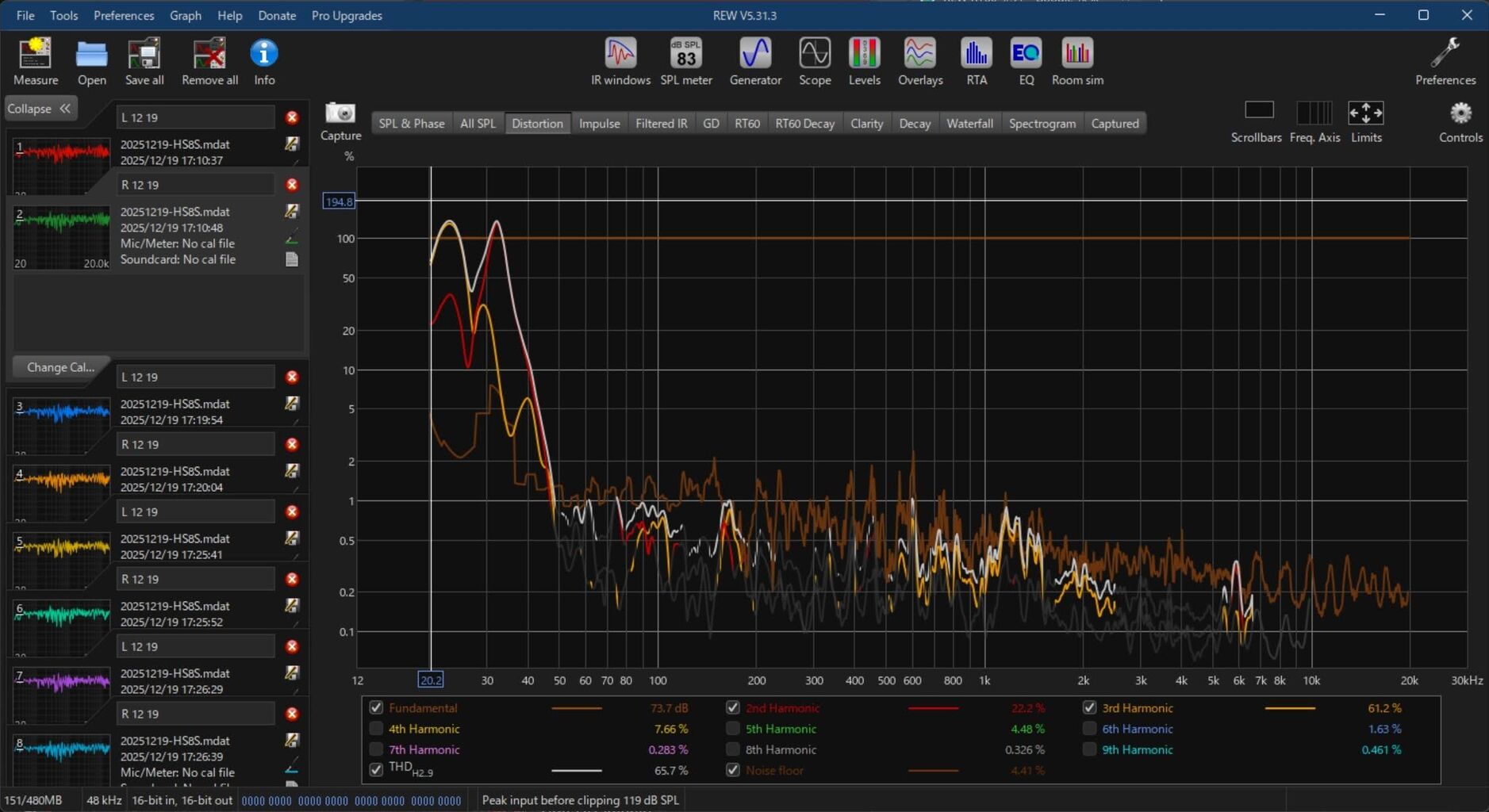Uncheck the Fundamental trace checkbox
1489x812 pixels.
point(376,707)
